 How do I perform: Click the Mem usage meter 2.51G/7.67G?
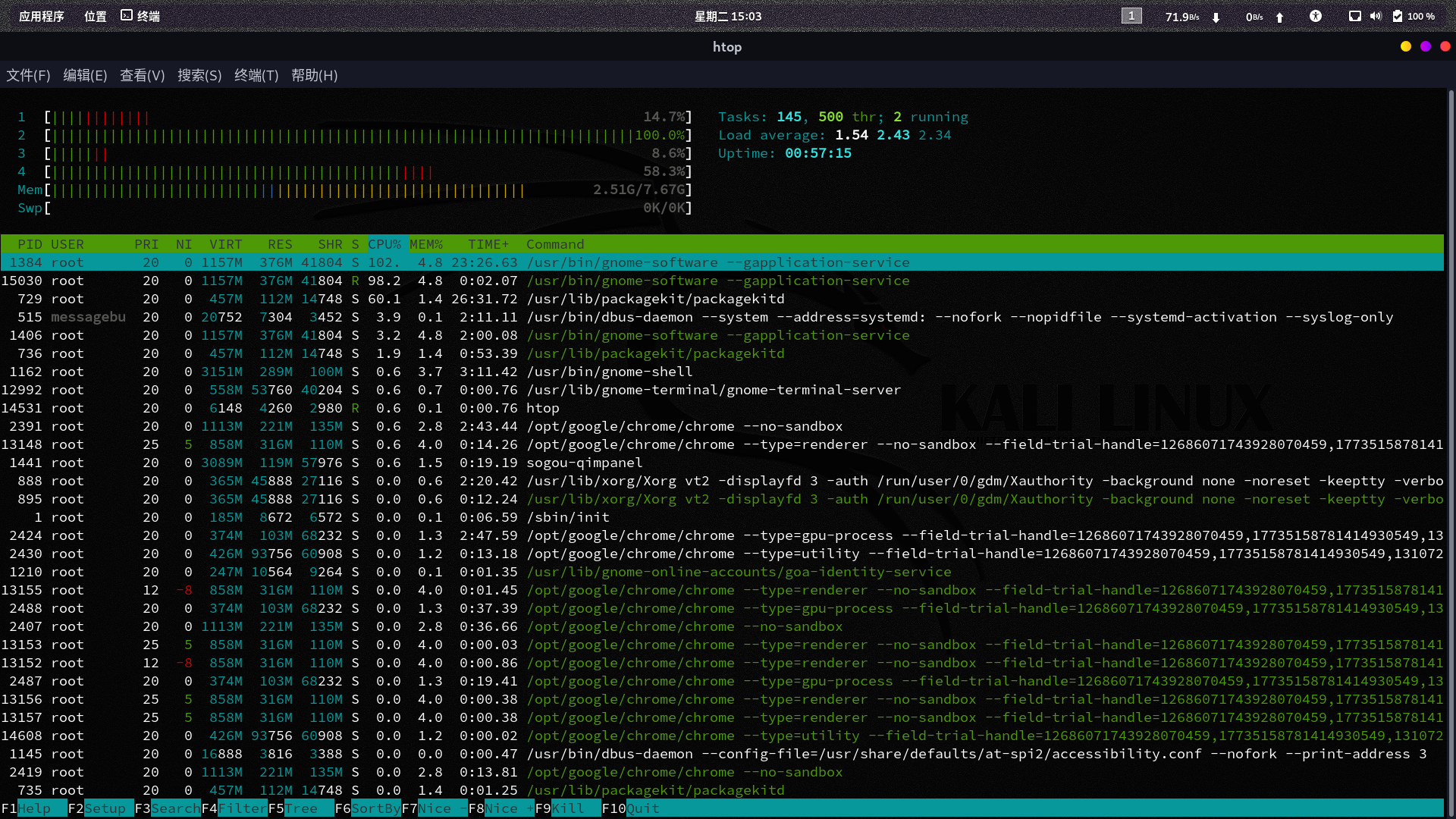pyautogui.click(x=368, y=190)
